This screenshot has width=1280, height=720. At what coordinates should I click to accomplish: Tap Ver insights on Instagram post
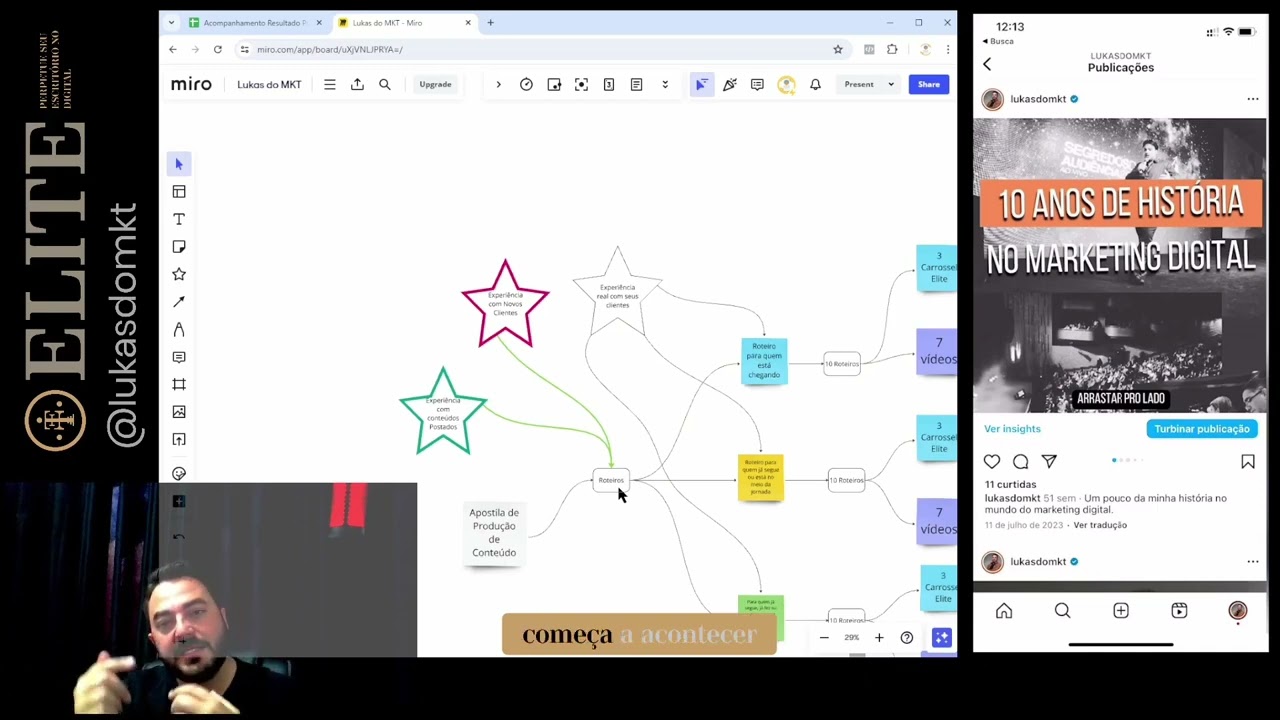tap(1012, 429)
